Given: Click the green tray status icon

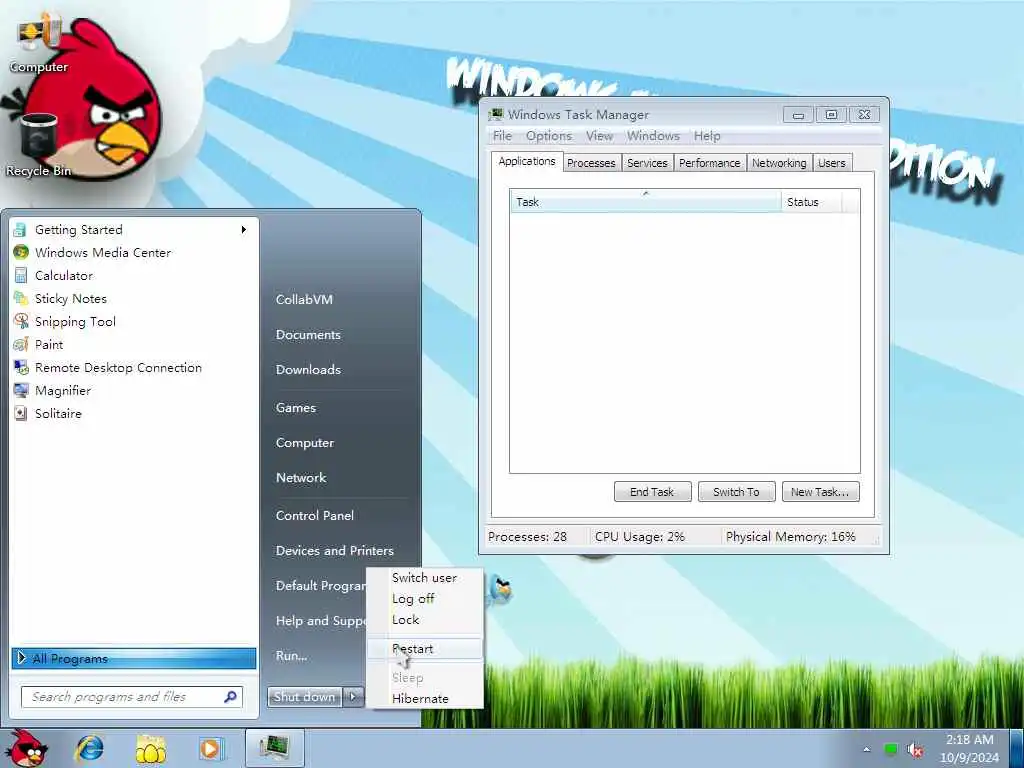Looking at the screenshot, I should 890,749.
